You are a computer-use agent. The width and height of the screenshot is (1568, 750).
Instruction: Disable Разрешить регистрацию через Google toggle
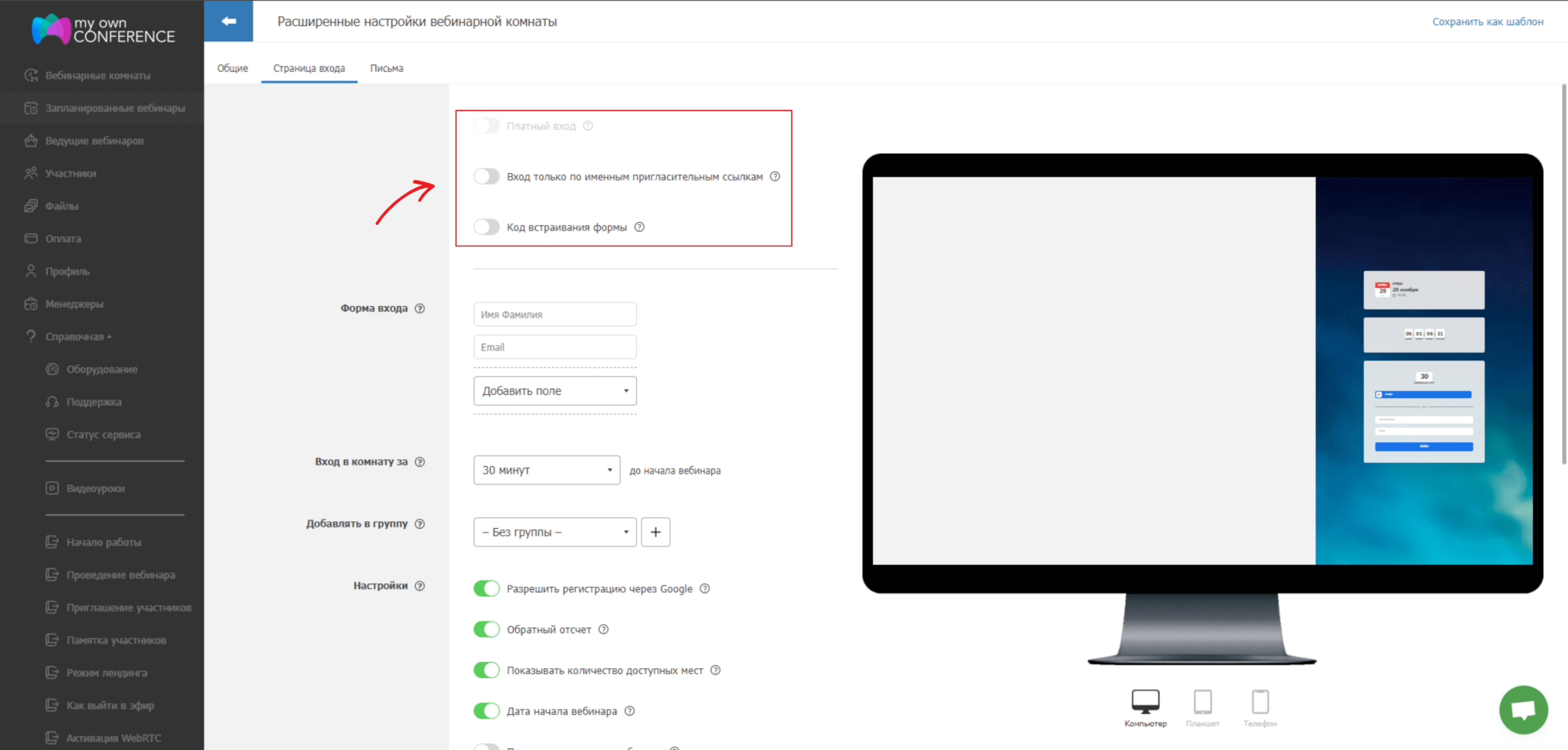[486, 589]
